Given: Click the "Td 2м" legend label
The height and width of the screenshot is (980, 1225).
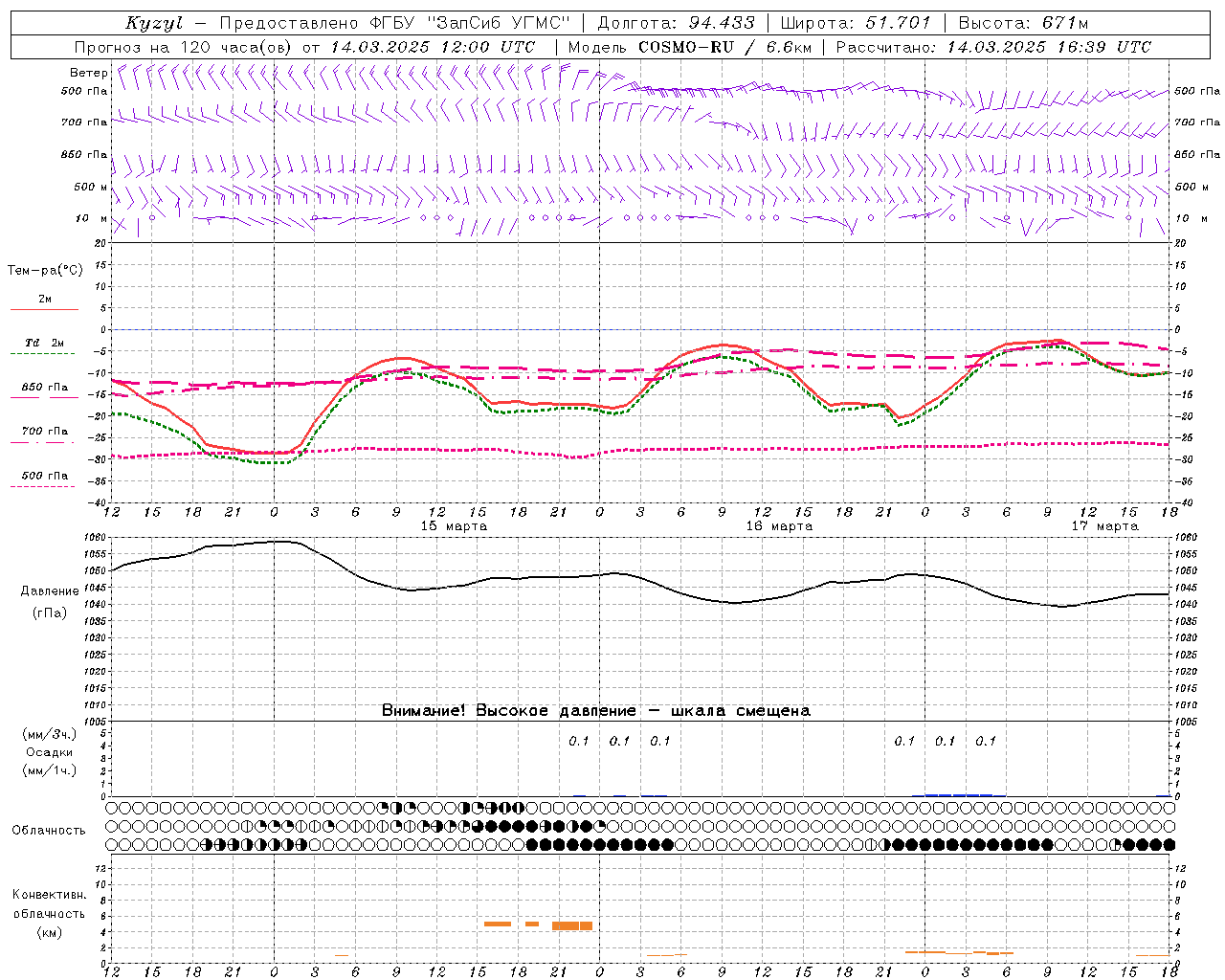Looking at the screenshot, I should click(x=45, y=343).
